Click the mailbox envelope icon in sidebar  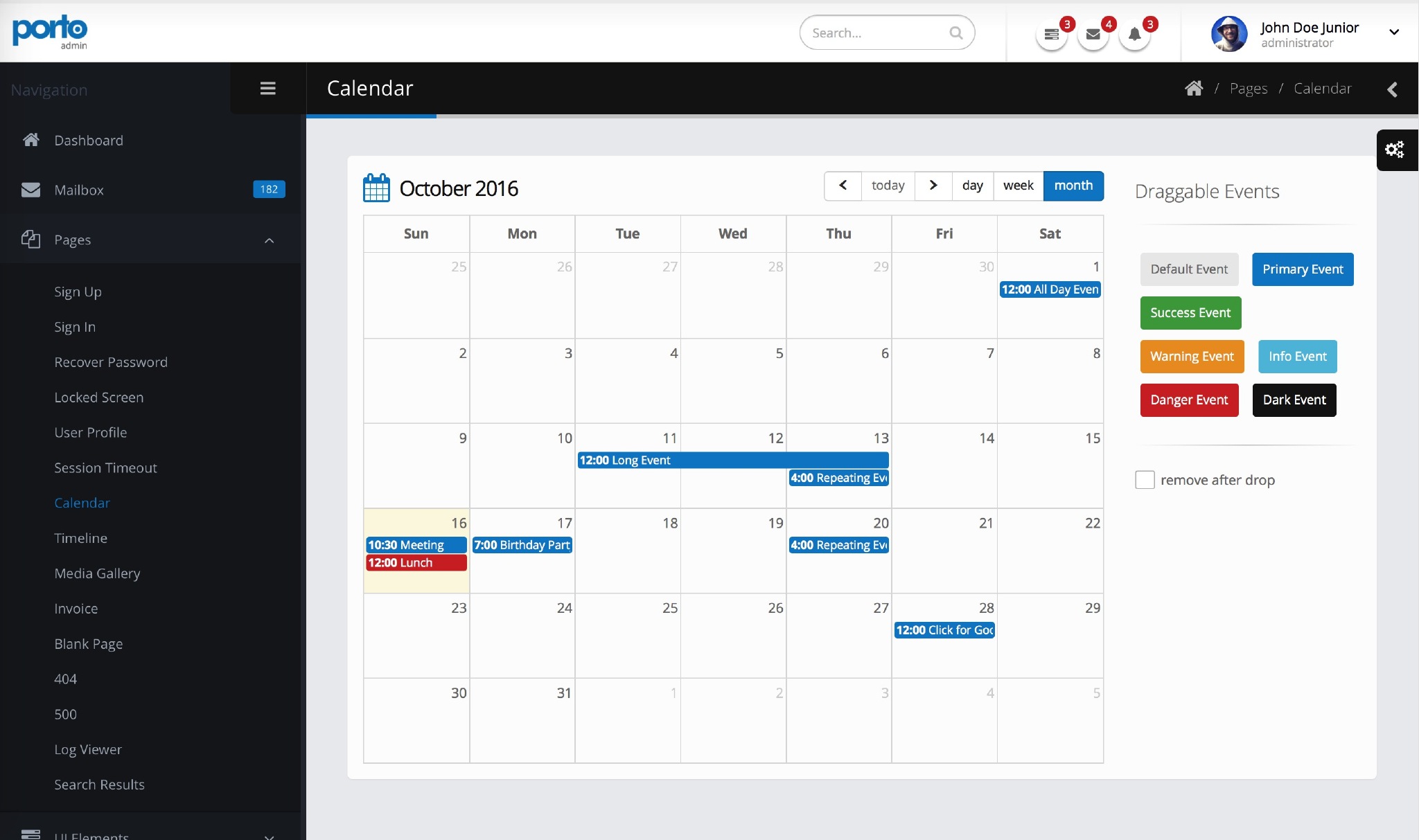point(30,188)
